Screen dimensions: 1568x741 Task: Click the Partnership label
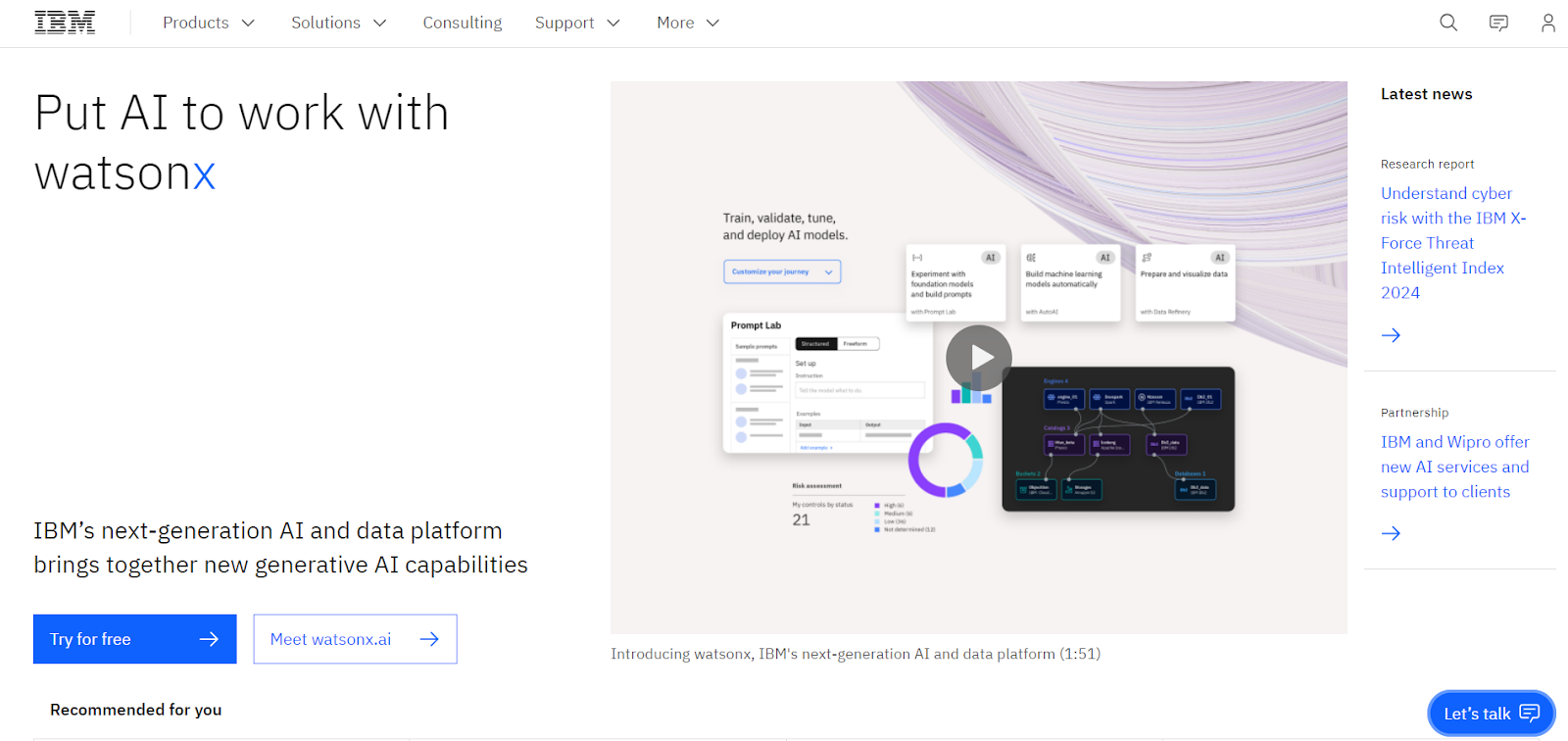coord(1414,413)
